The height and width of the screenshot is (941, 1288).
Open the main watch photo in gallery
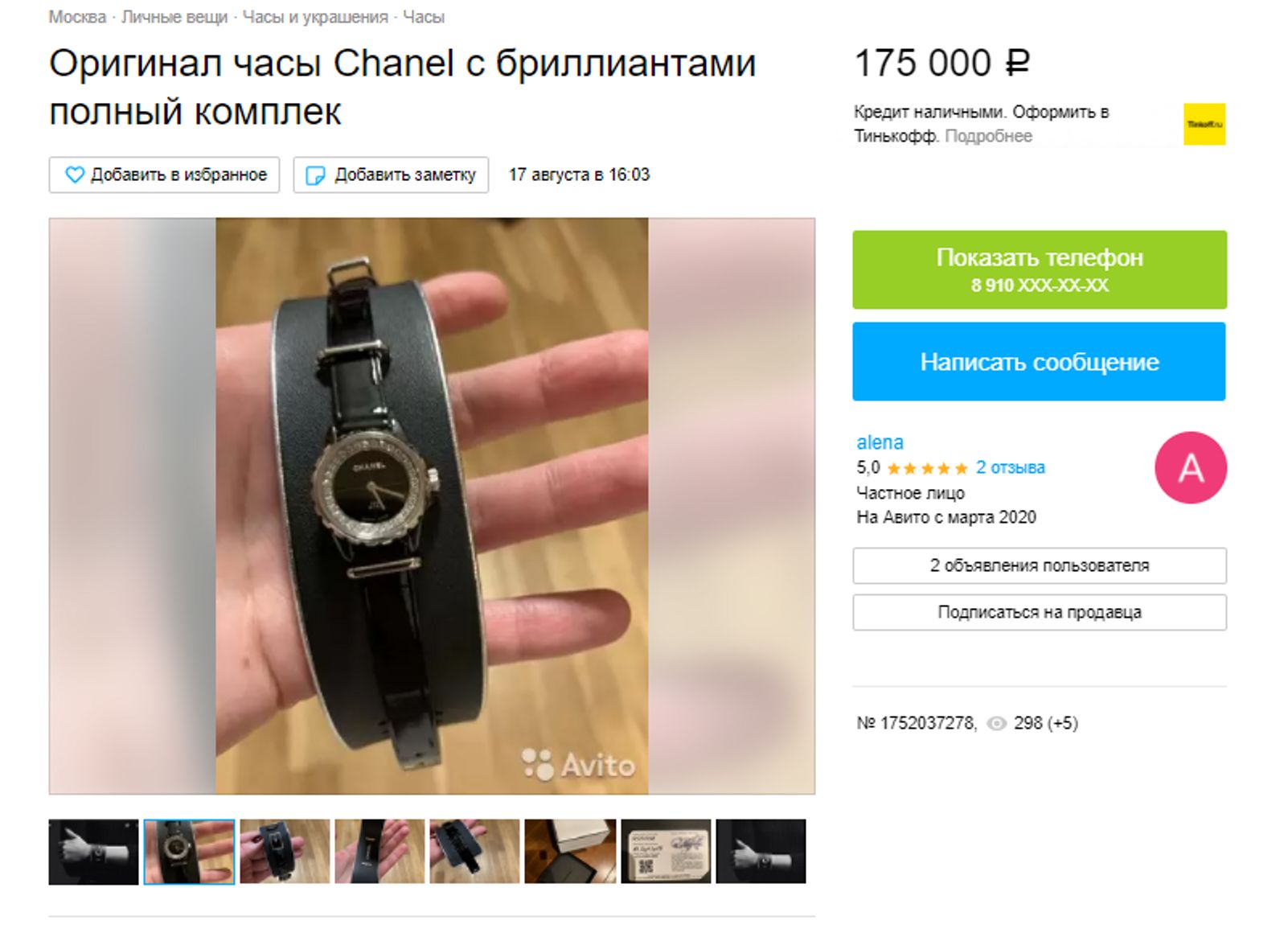(432, 506)
